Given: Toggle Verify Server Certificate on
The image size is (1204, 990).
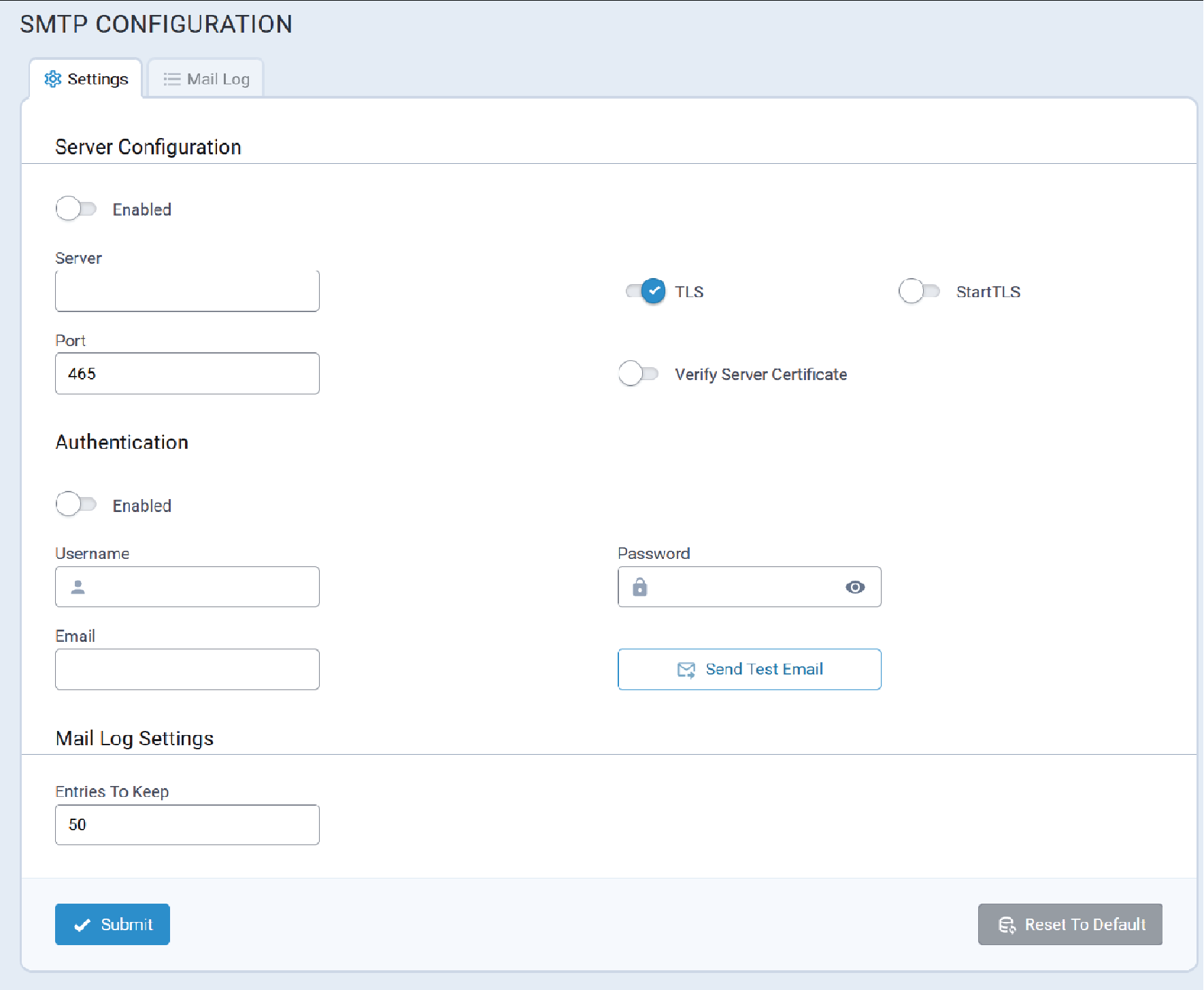Looking at the screenshot, I should click(x=638, y=374).
